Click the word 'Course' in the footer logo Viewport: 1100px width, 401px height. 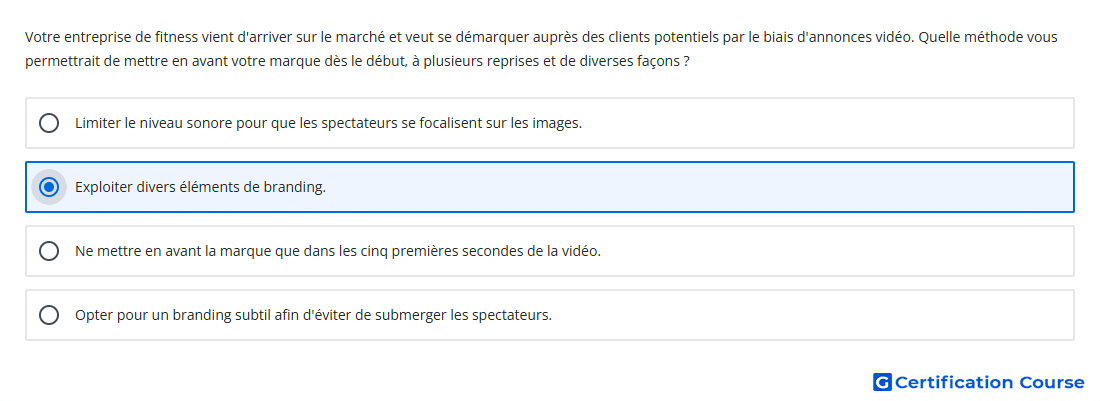pos(1052,382)
